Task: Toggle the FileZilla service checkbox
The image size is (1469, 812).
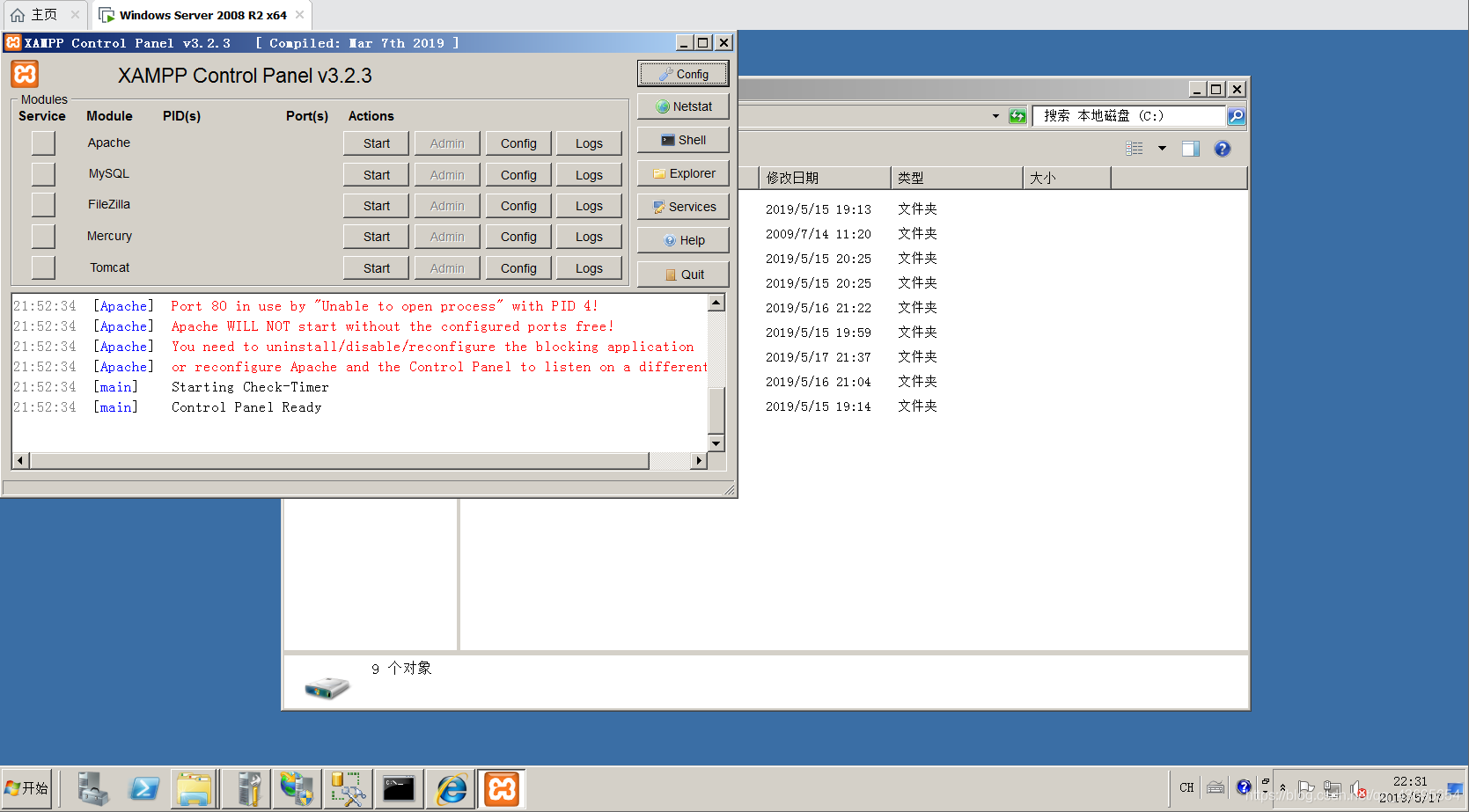Action: 43,205
